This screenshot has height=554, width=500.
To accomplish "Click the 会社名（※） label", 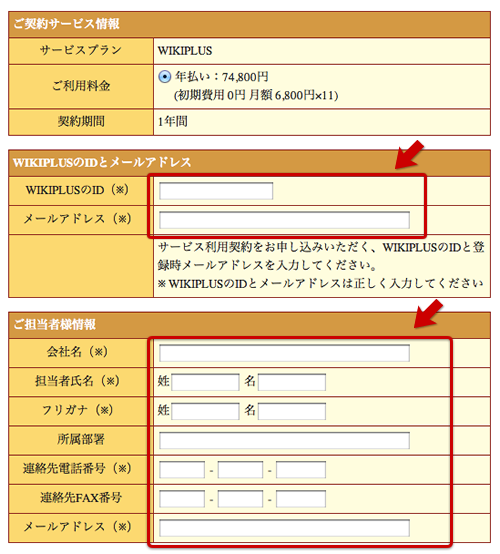I will coord(77,352).
